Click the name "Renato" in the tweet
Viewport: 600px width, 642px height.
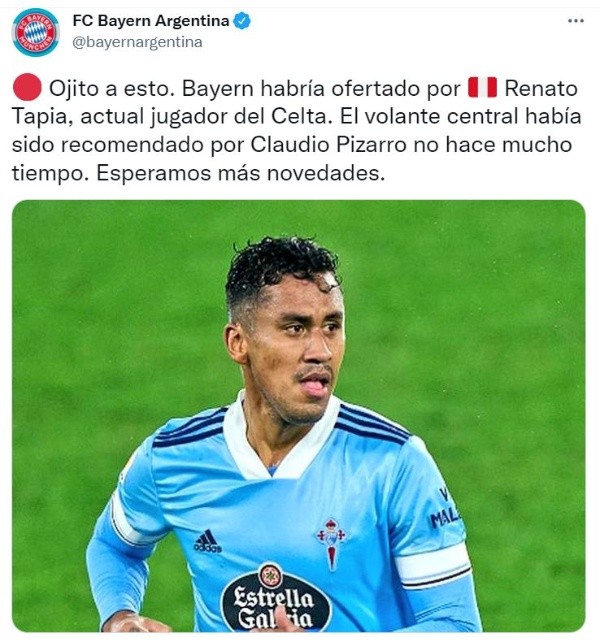(x=541, y=88)
